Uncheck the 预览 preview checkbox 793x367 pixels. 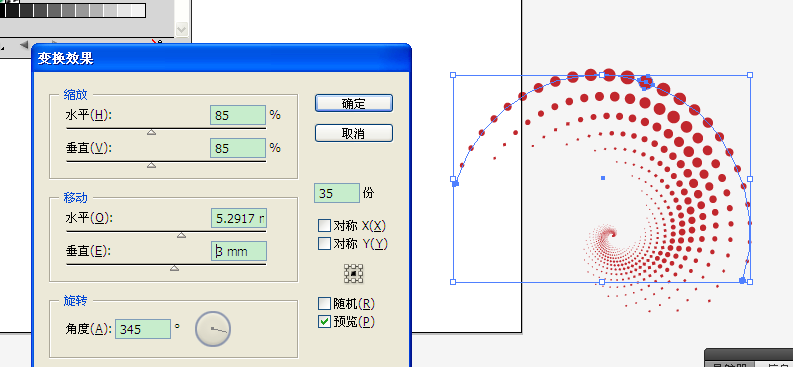coord(324,321)
